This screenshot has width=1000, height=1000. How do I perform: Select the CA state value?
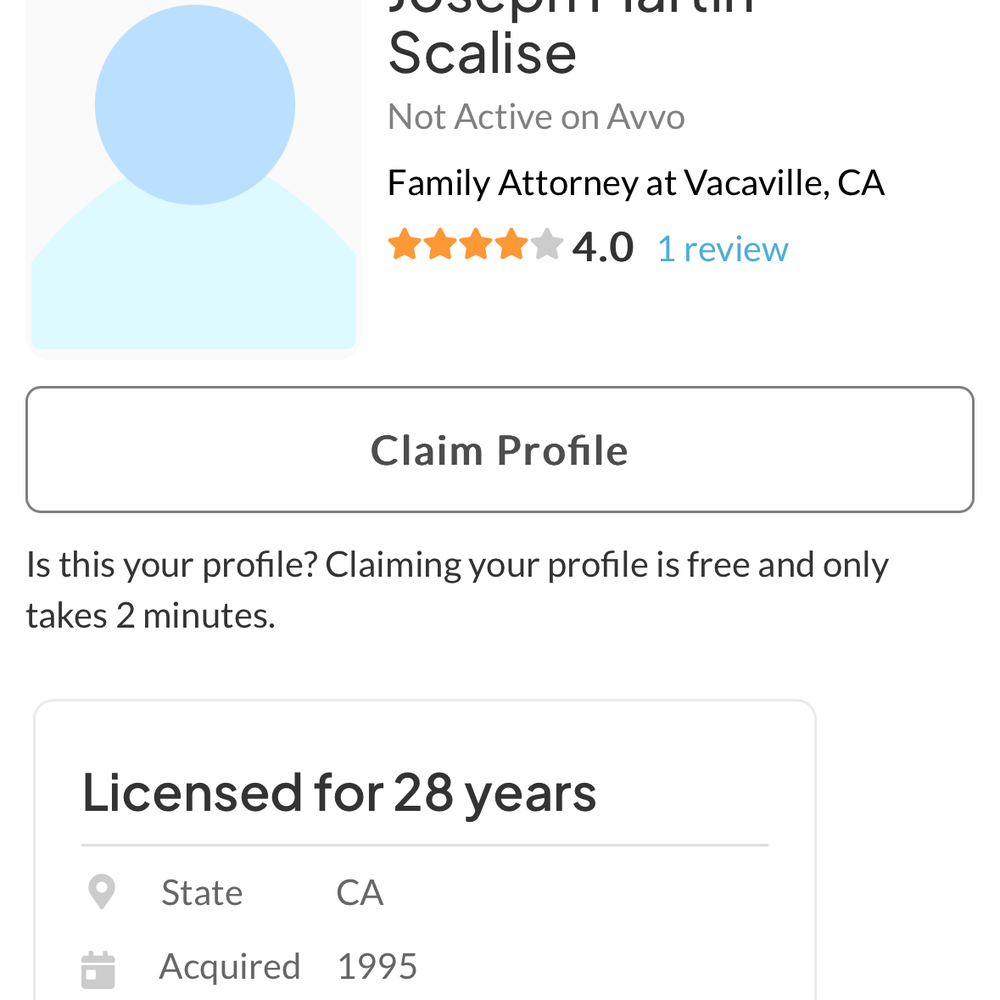click(x=359, y=891)
